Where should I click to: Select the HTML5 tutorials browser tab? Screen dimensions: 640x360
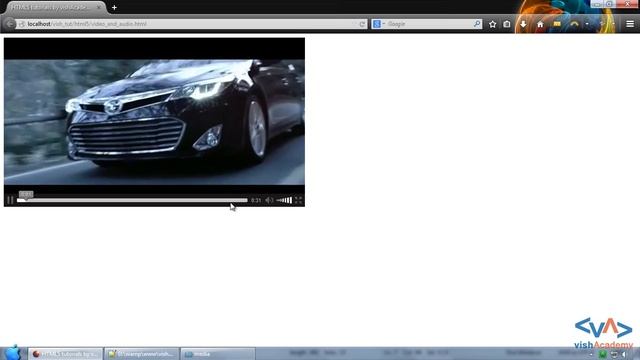55,7
